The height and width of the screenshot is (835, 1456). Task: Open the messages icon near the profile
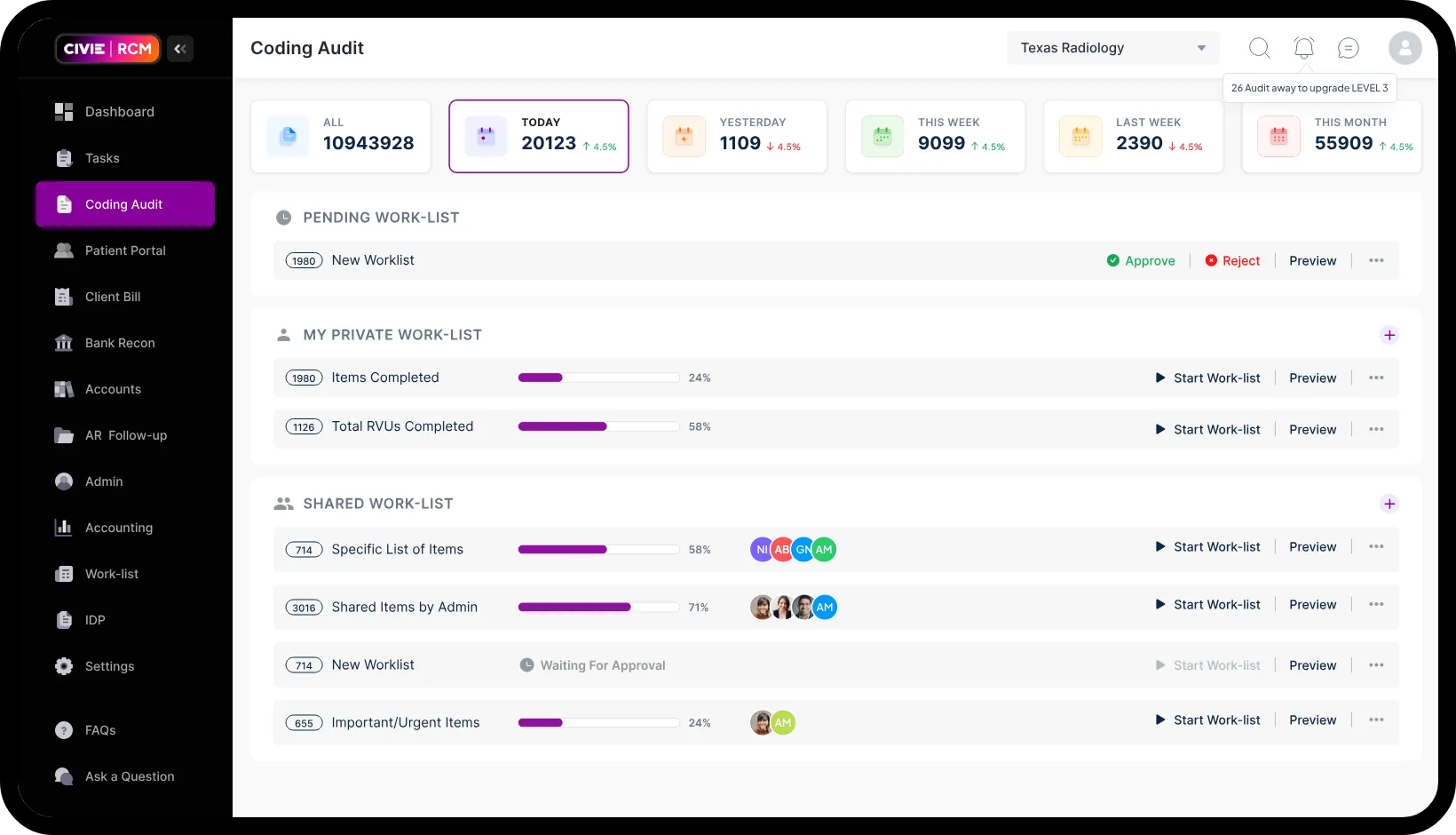click(x=1348, y=48)
